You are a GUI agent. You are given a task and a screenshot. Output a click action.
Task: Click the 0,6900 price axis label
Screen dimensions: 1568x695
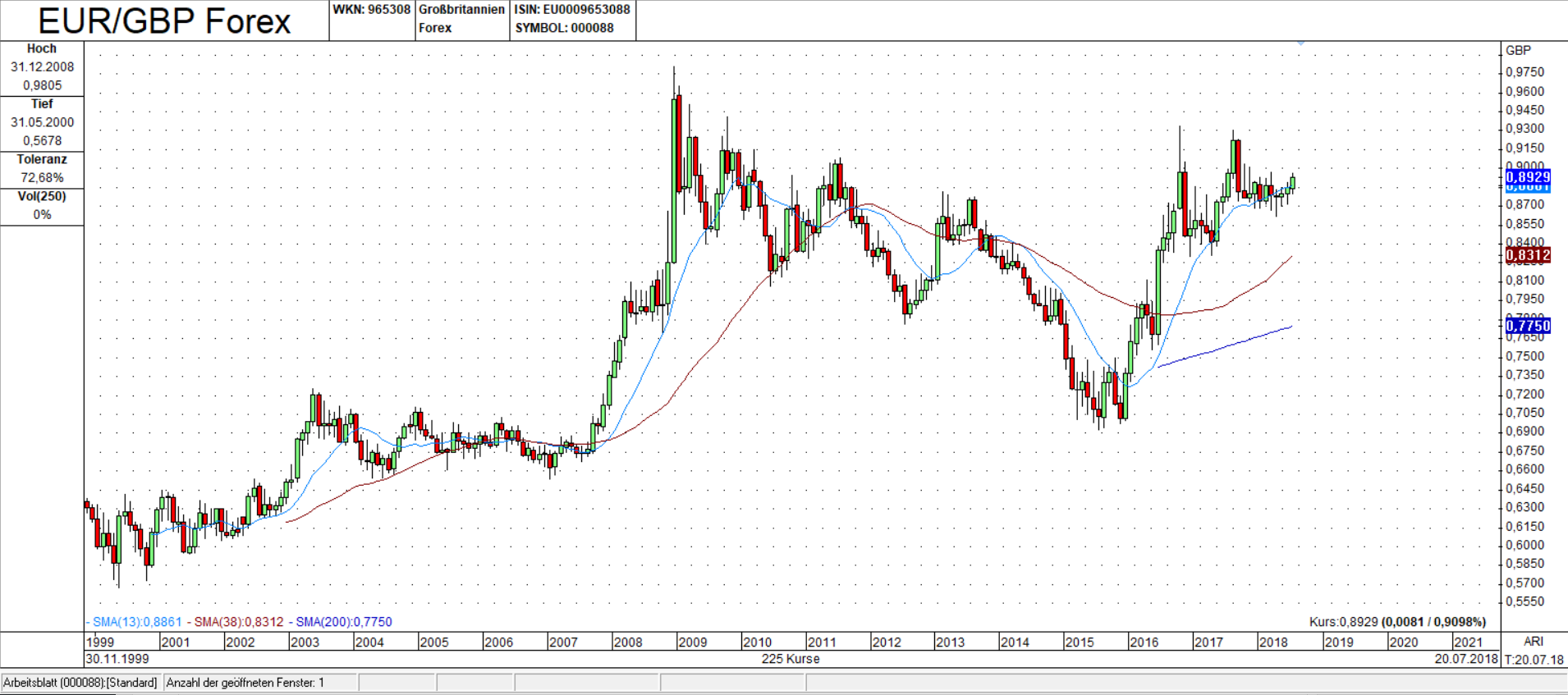(1524, 432)
